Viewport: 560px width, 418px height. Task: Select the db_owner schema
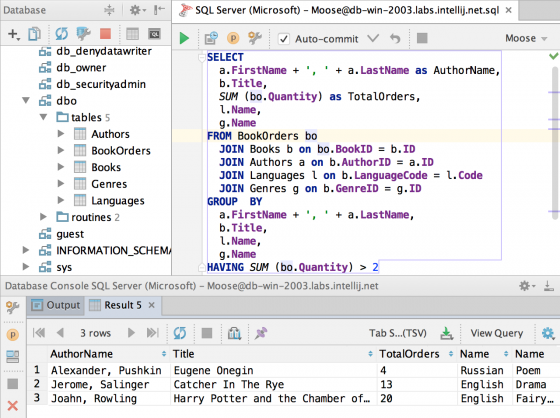click(x=81, y=68)
